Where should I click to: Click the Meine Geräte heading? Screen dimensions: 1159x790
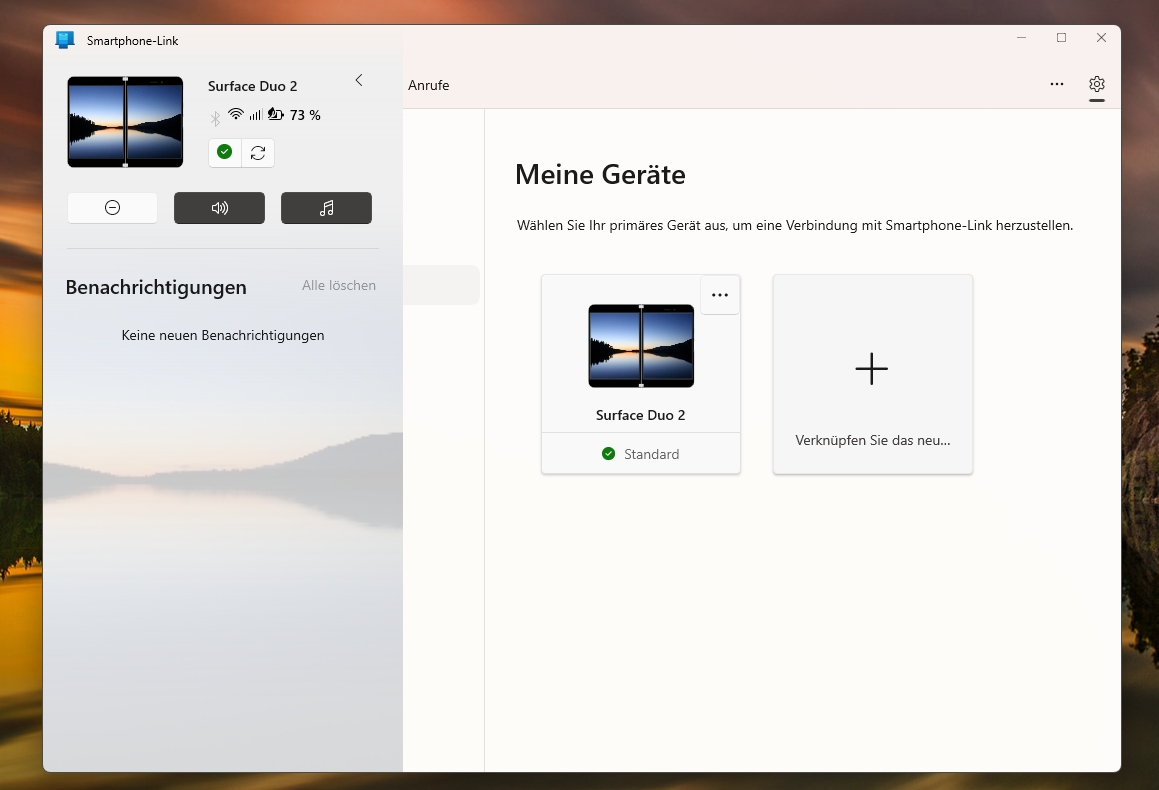[600, 174]
